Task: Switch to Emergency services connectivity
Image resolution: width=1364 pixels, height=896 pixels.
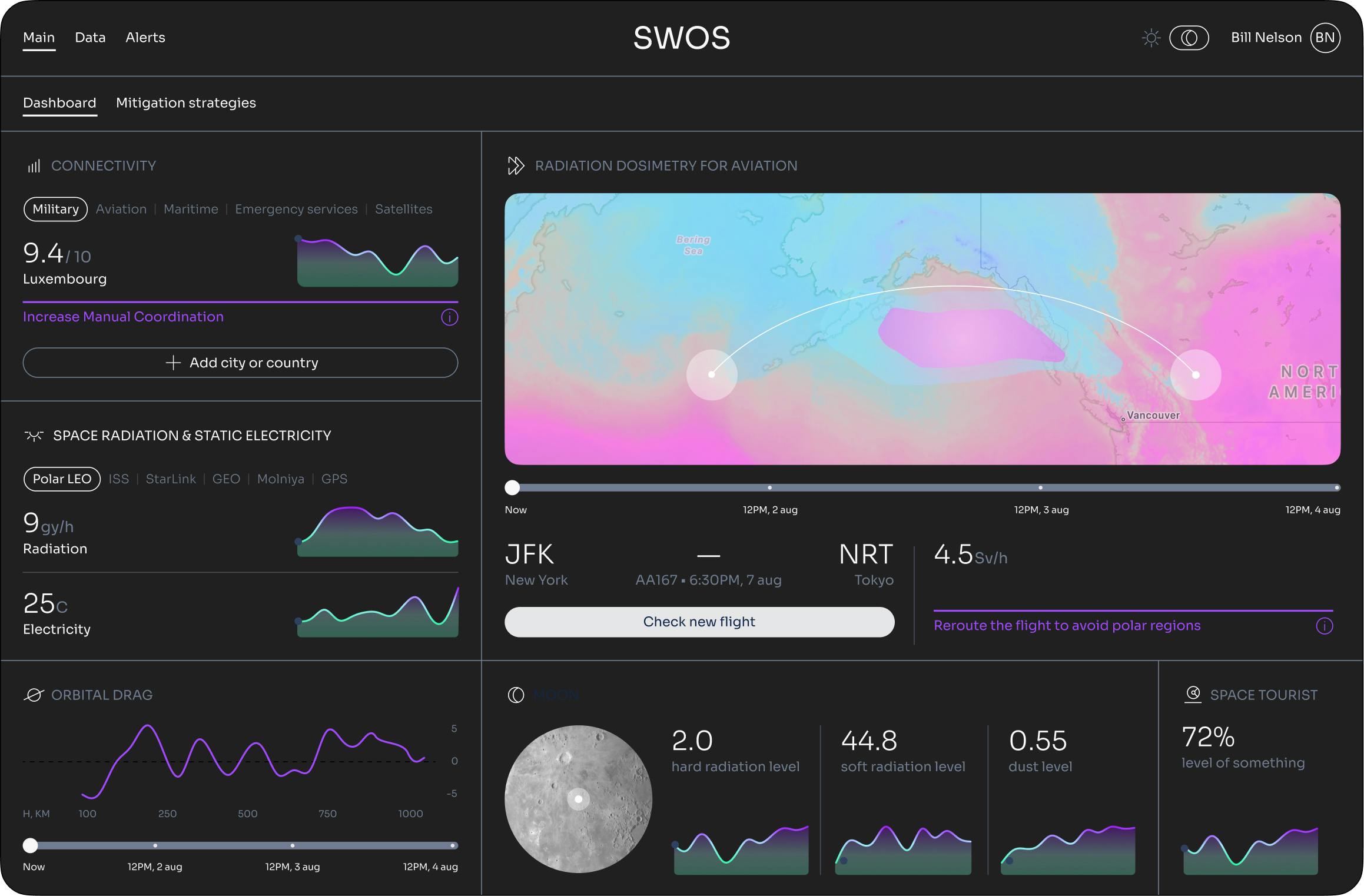Action: [x=296, y=210]
